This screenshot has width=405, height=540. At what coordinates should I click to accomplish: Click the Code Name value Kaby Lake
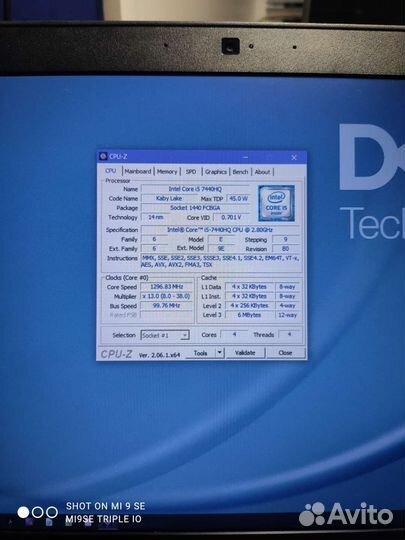169,198
